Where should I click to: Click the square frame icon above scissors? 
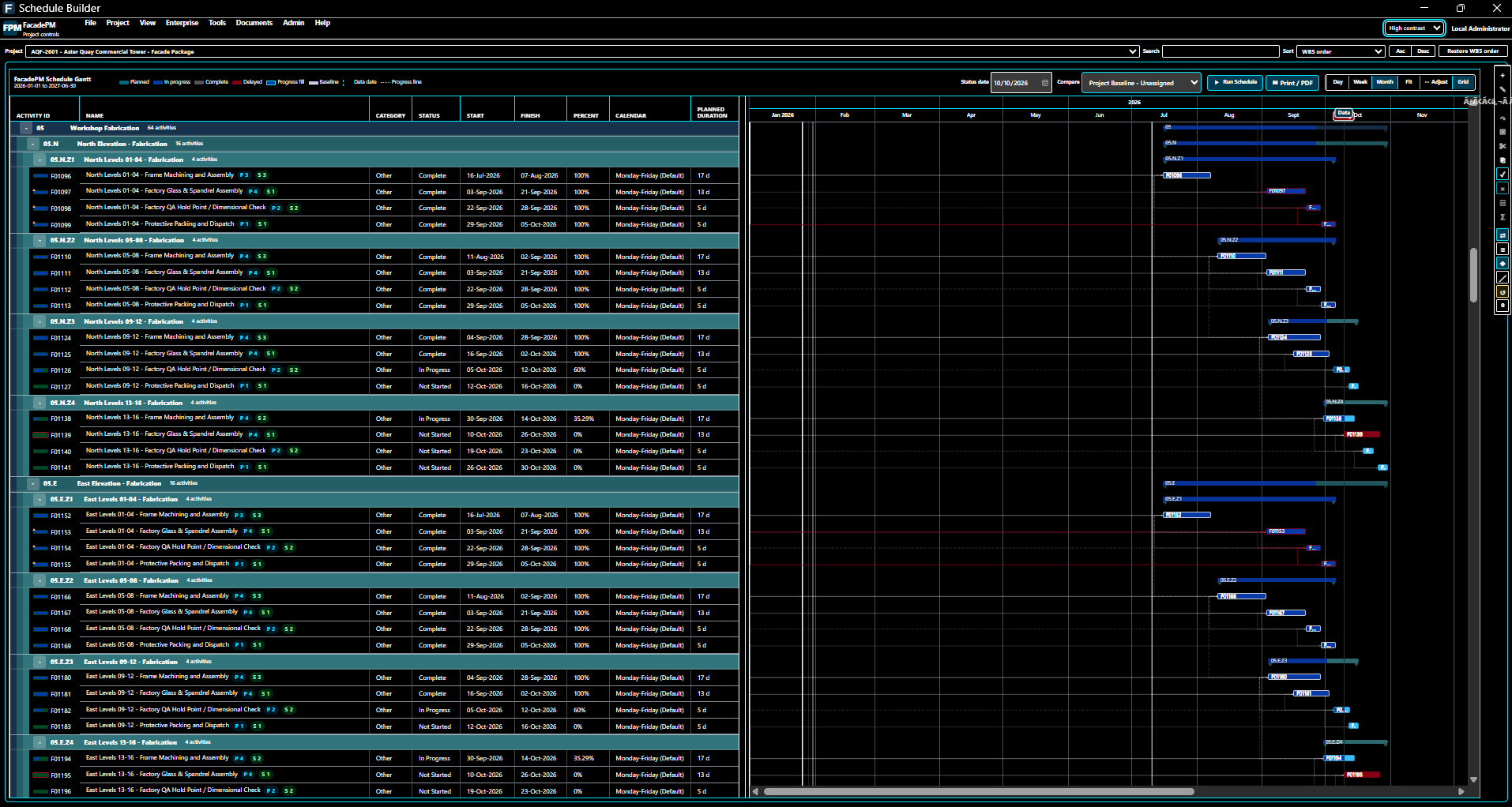1503,132
